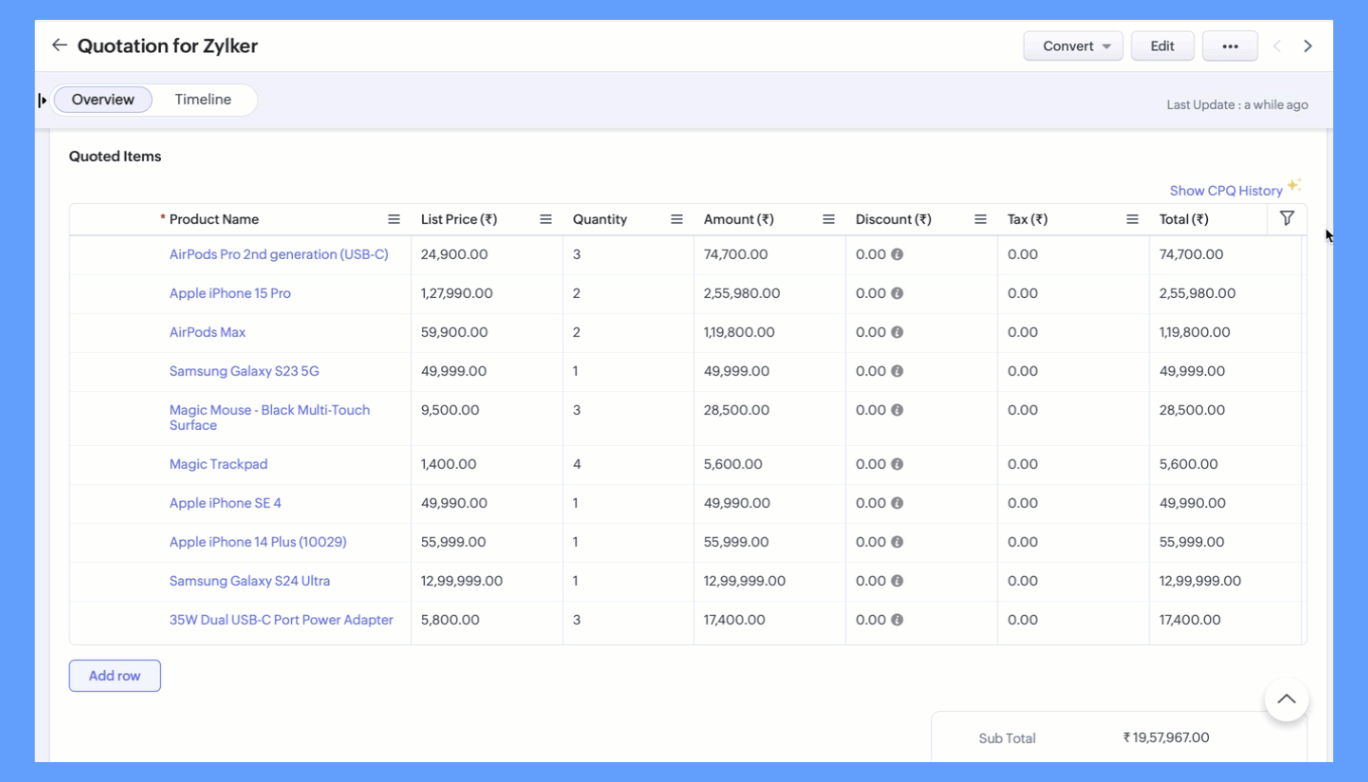Click the total 1,19,800.00 in Total column
Screen dimensions: 1368x782
pos(1195,332)
